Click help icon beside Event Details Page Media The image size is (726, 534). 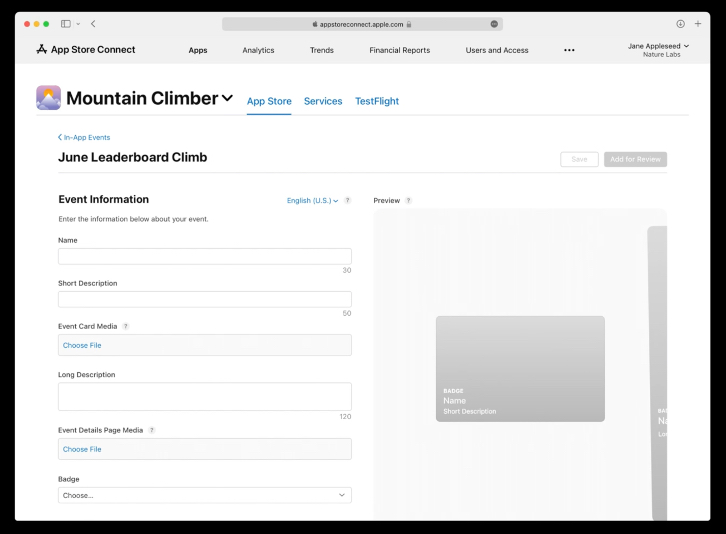point(151,430)
